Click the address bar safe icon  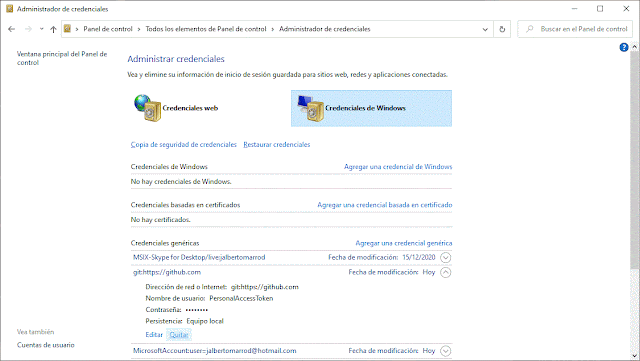[67, 29]
